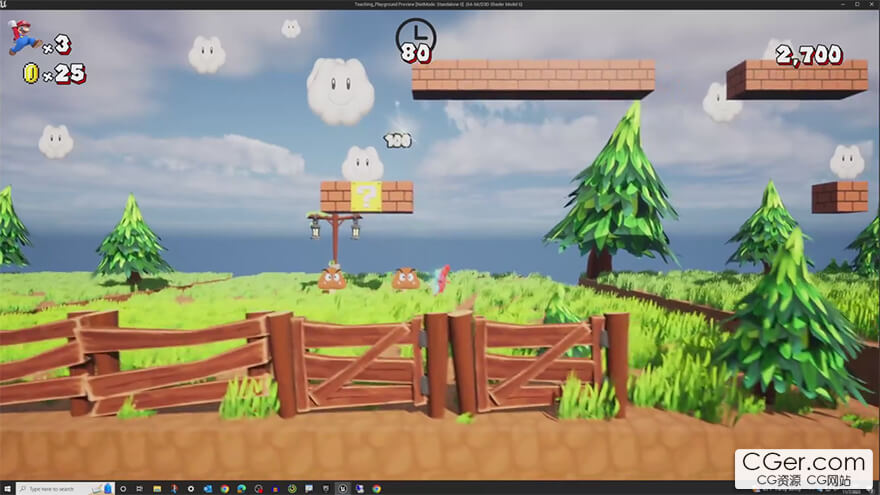The image size is (880, 495).
Task: Open the Cortana circle icon on the taskbar
Action: coord(124,489)
